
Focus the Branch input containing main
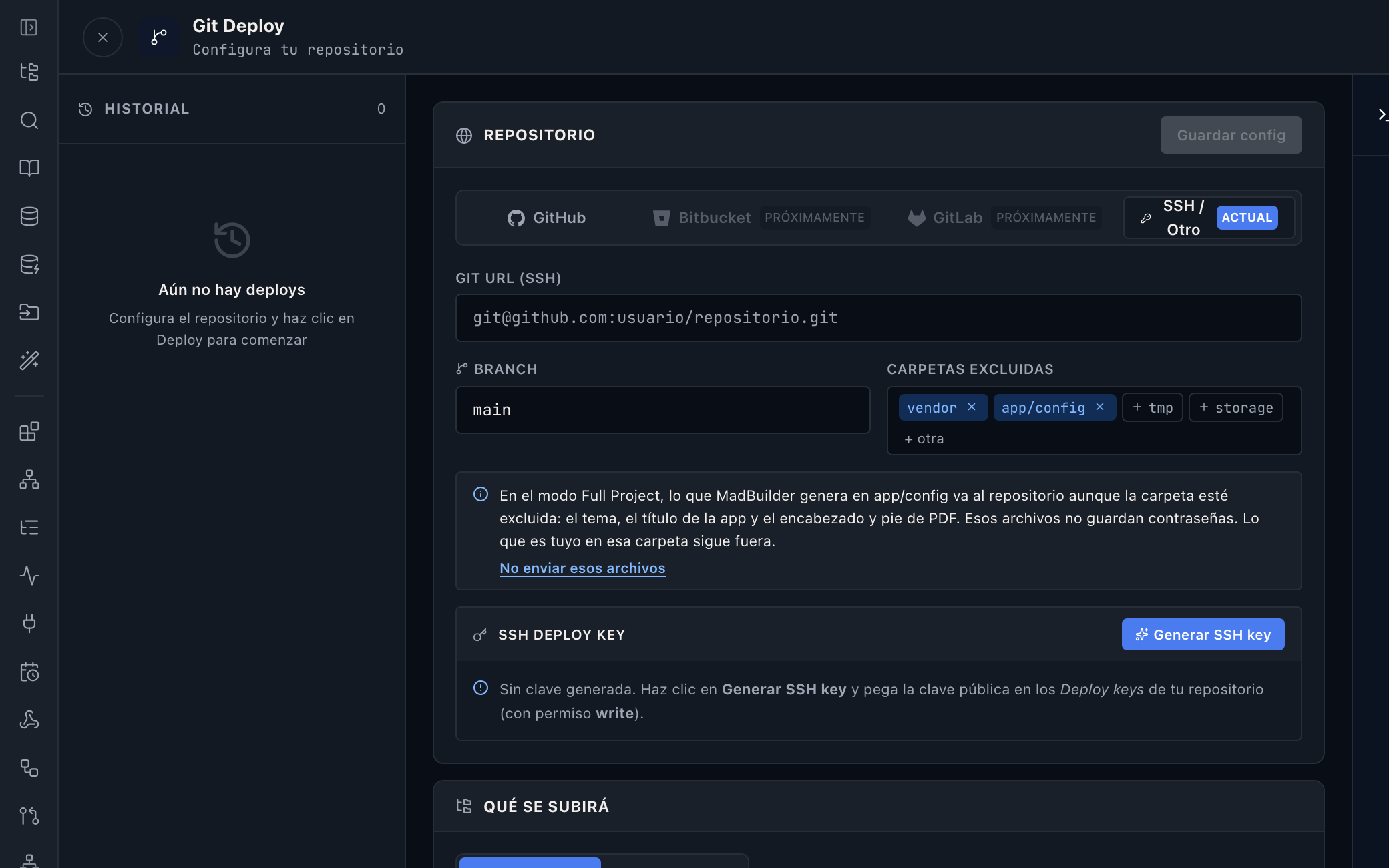pyautogui.click(x=662, y=410)
